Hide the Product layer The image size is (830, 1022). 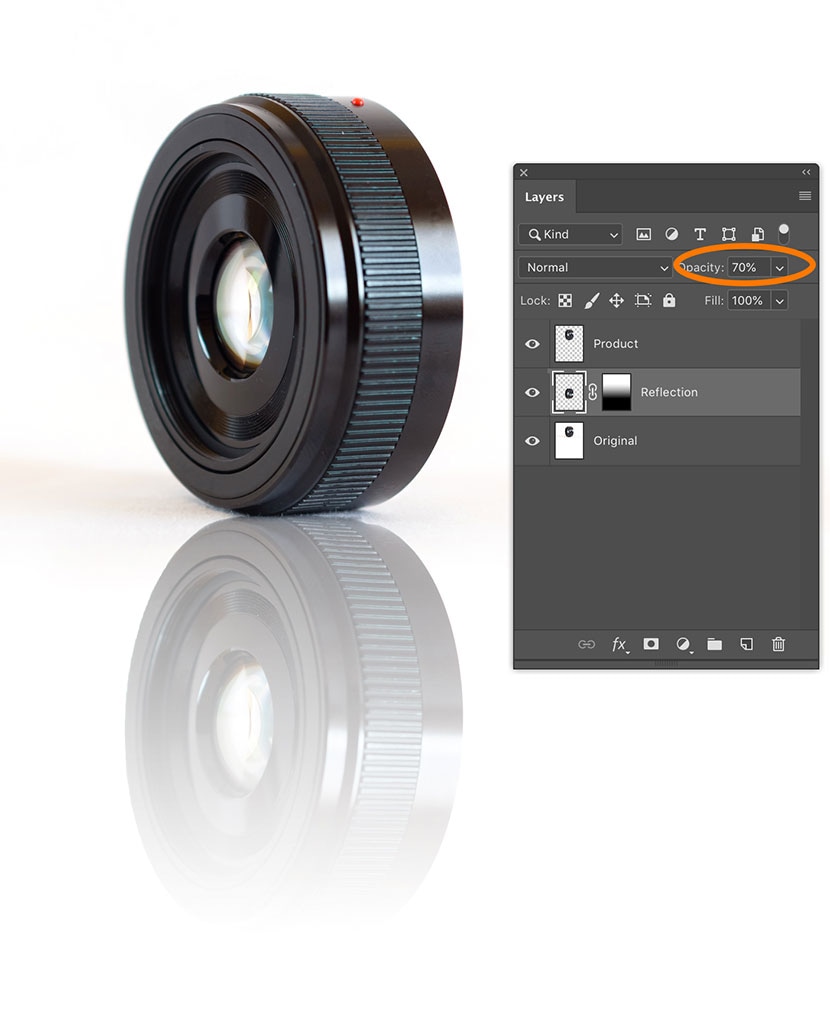pos(532,344)
